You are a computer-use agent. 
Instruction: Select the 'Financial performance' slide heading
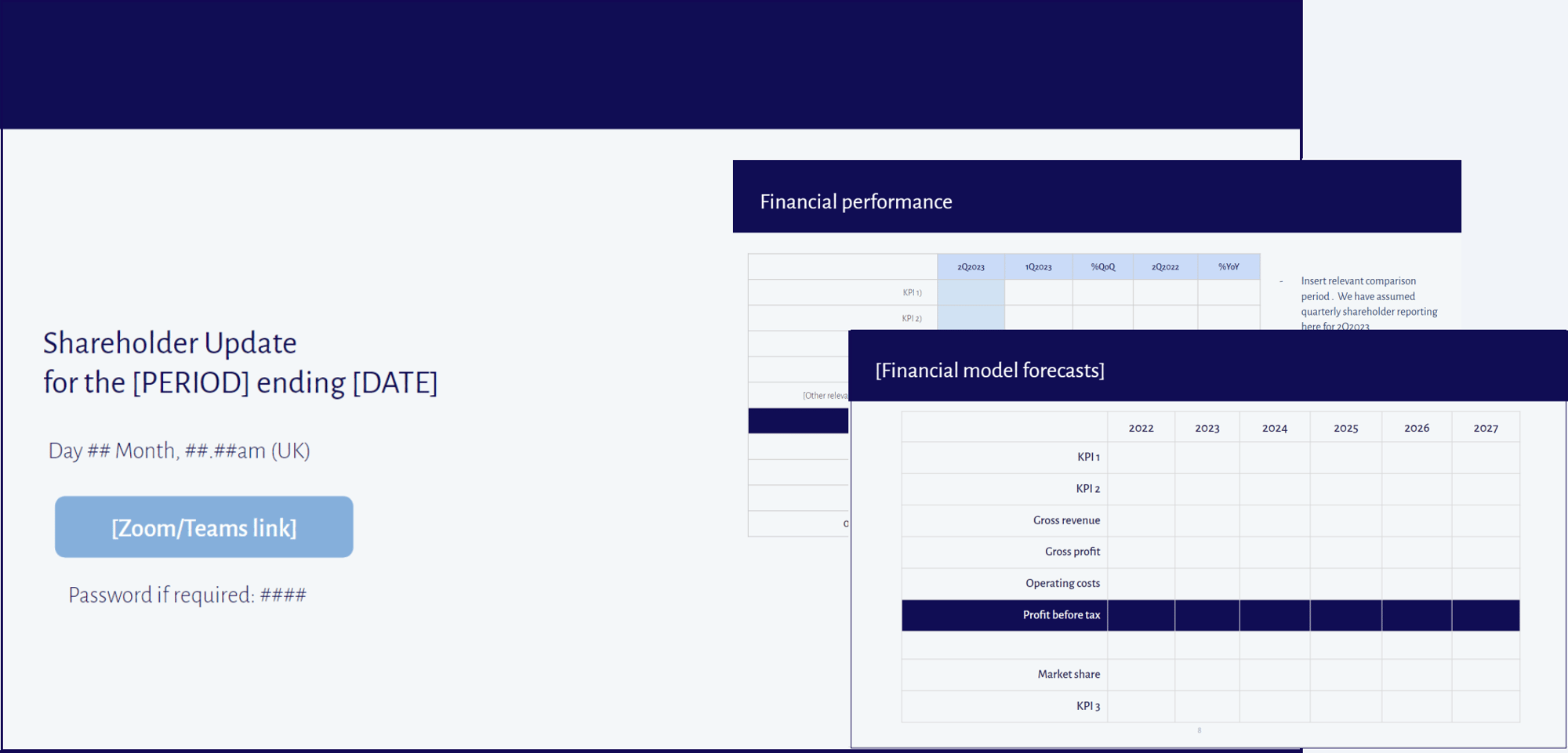click(856, 201)
